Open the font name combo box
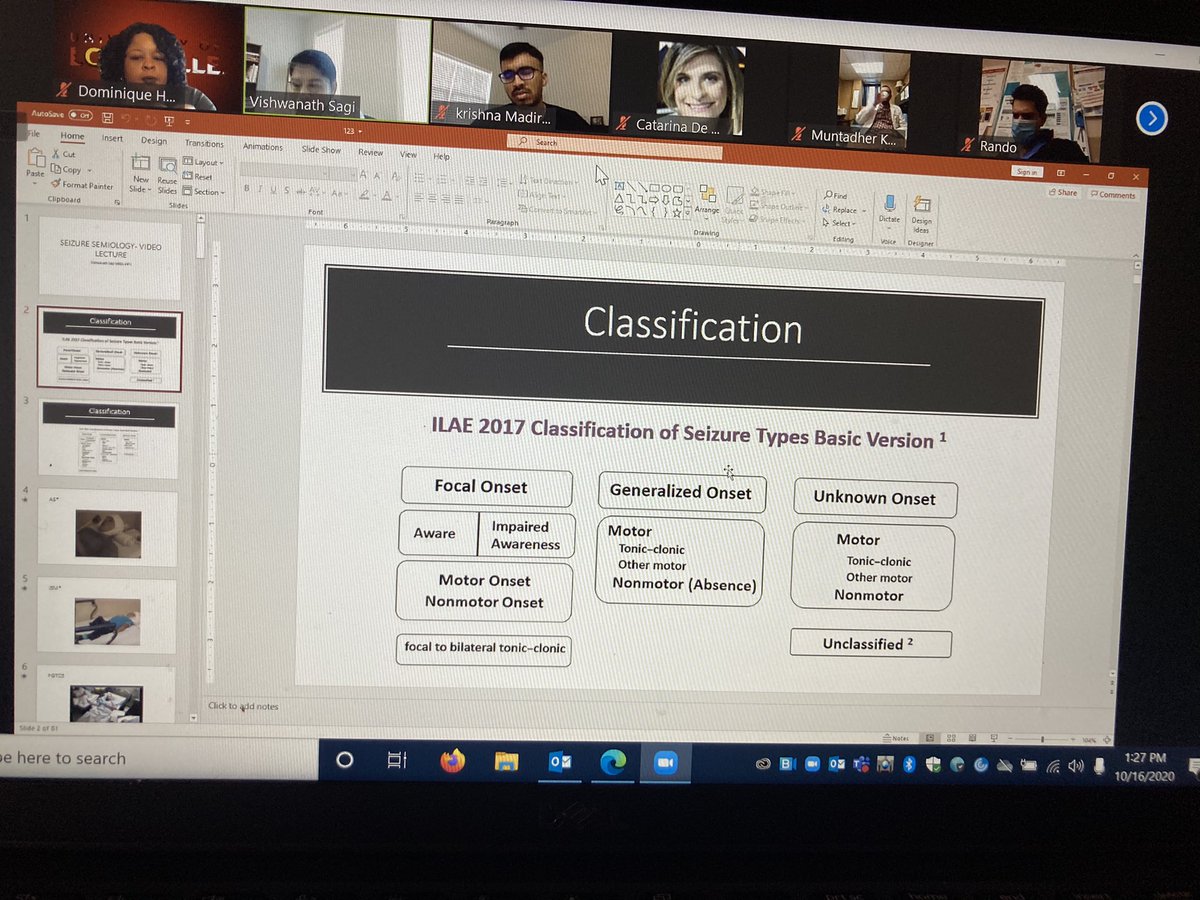 pos(283,172)
